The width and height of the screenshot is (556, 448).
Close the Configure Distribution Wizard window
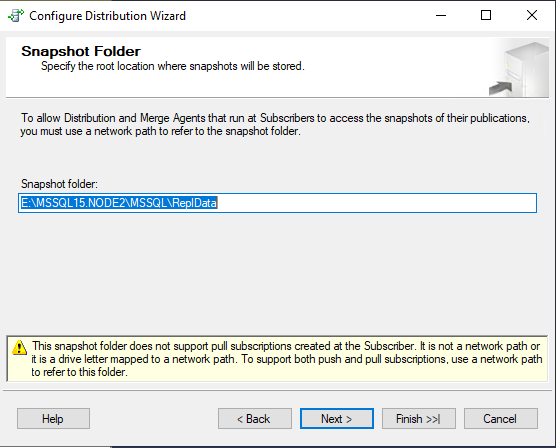[x=532, y=15]
